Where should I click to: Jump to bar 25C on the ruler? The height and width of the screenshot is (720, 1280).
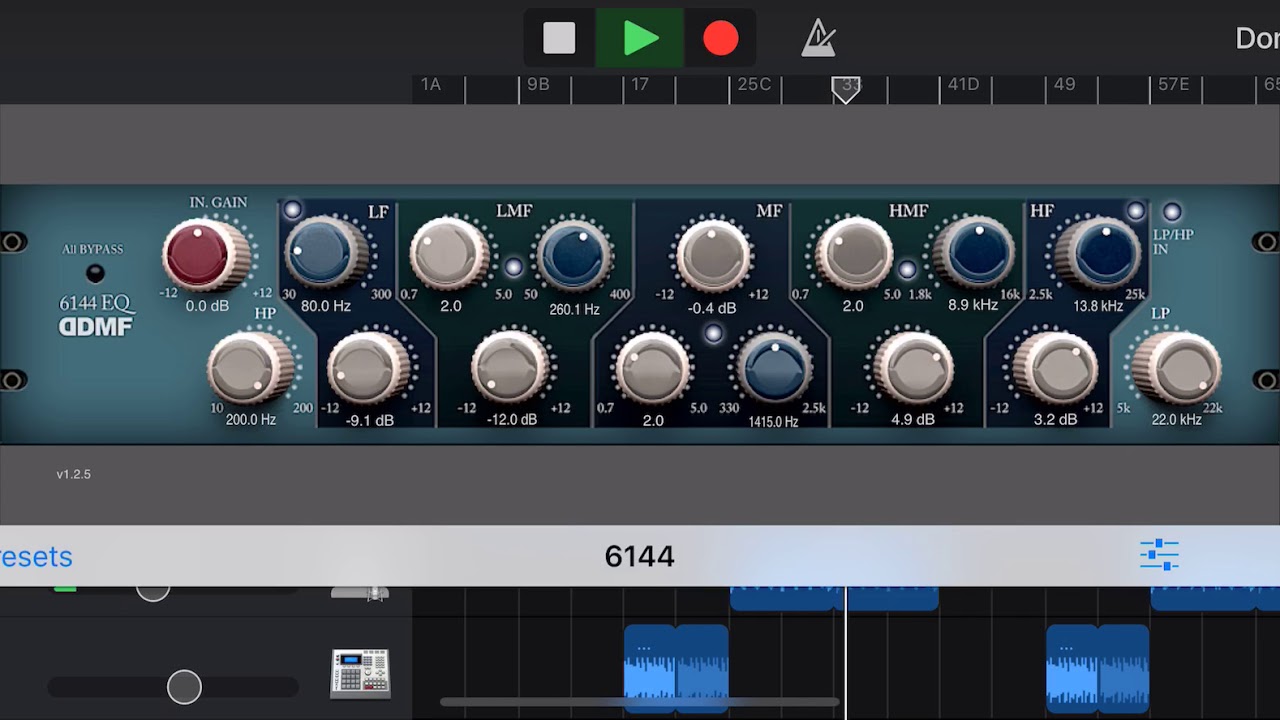pos(754,84)
